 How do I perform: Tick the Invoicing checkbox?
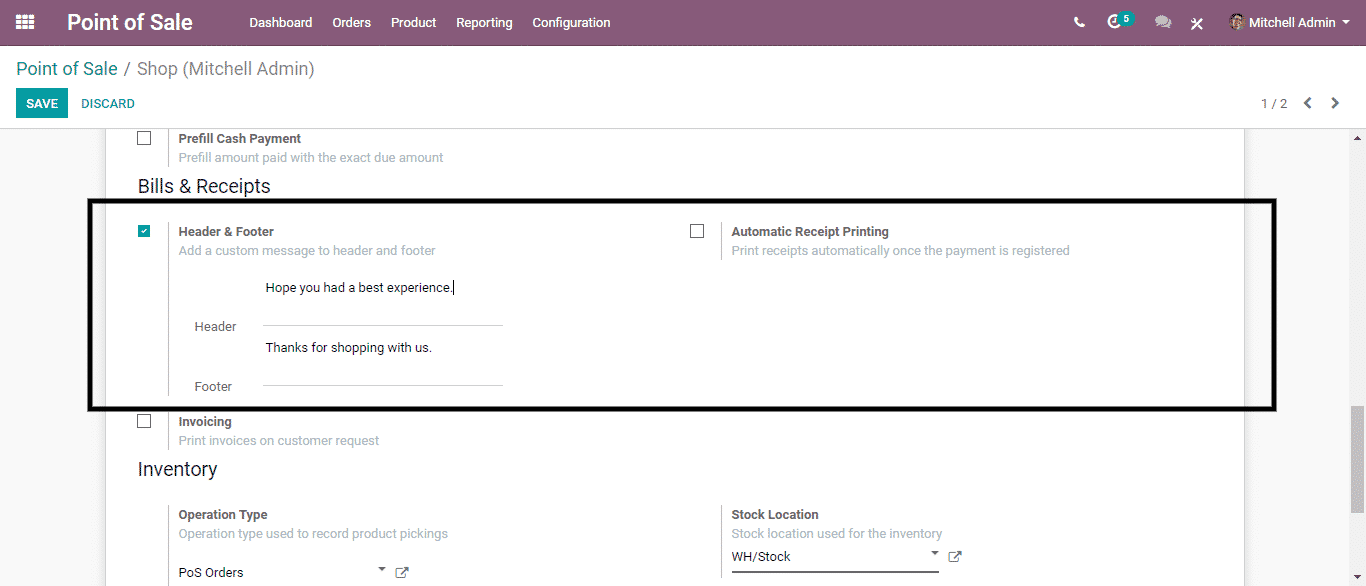pyautogui.click(x=144, y=421)
